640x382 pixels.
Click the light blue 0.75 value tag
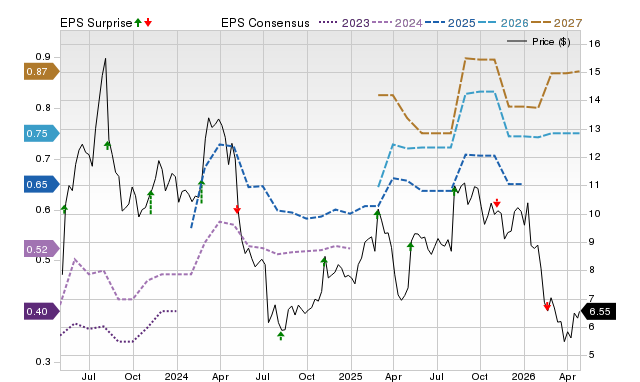click(x=41, y=133)
